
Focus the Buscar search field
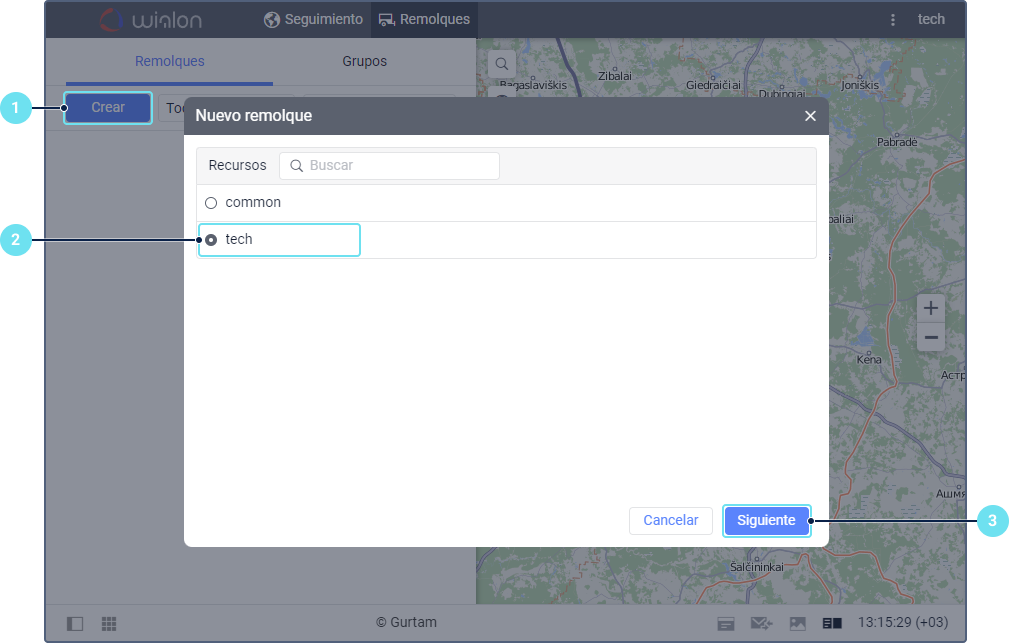pyautogui.click(x=389, y=165)
